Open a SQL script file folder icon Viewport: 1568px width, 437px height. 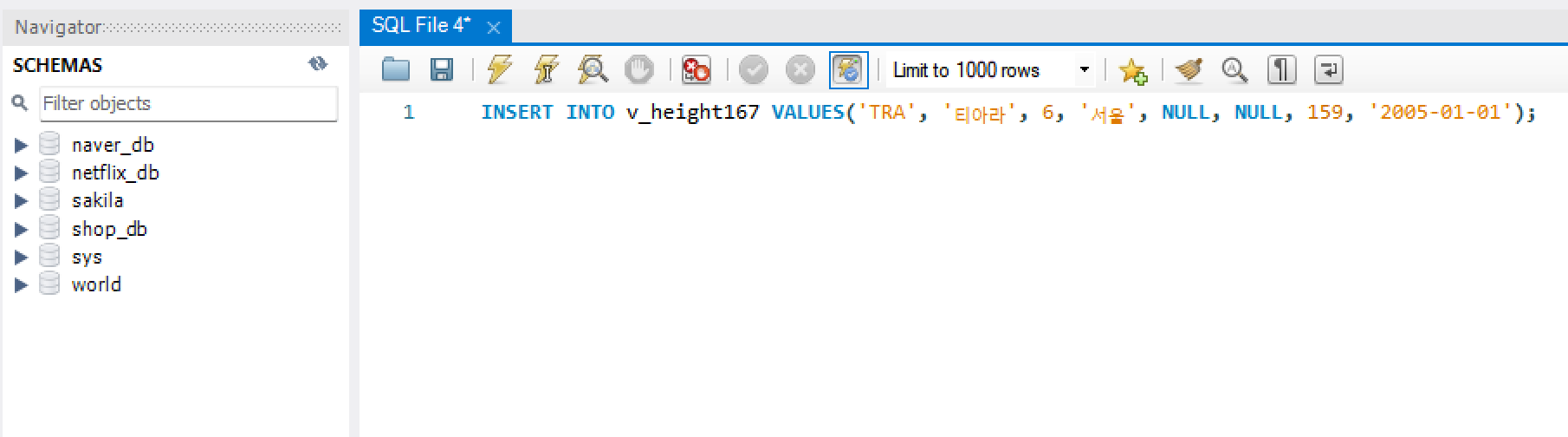click(396, 69)
